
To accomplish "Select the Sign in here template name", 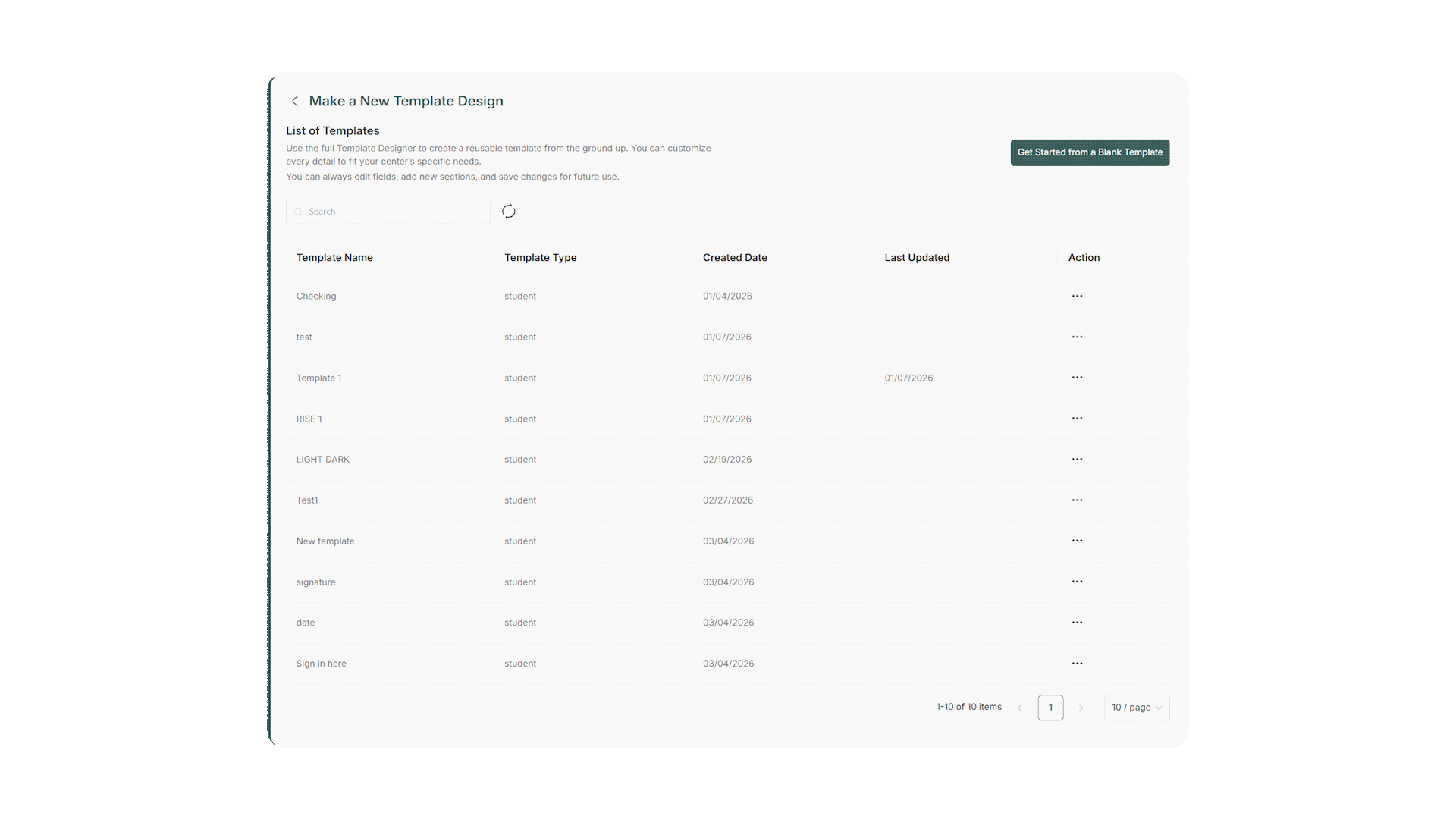I will pos(321,664).
